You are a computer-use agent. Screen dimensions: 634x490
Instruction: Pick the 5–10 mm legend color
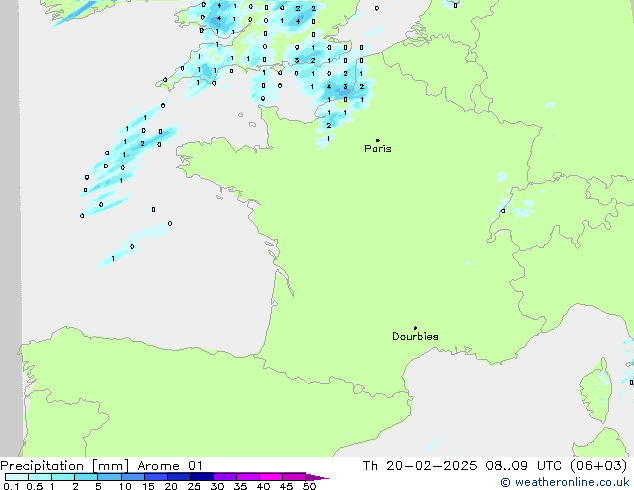coord(109,477)
